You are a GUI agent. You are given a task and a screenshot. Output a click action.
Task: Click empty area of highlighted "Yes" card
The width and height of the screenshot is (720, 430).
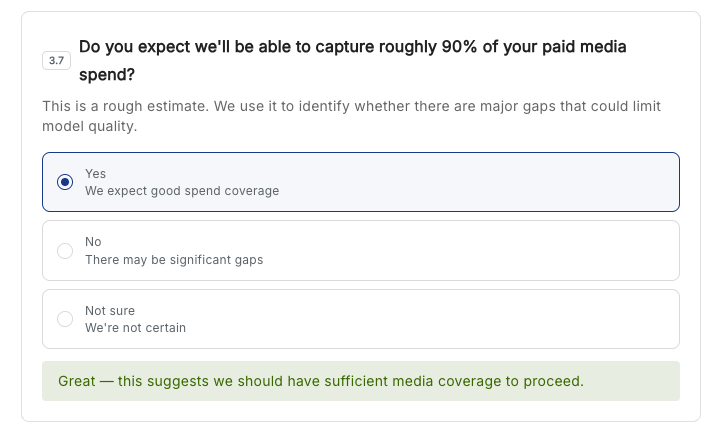pos(459,182)
